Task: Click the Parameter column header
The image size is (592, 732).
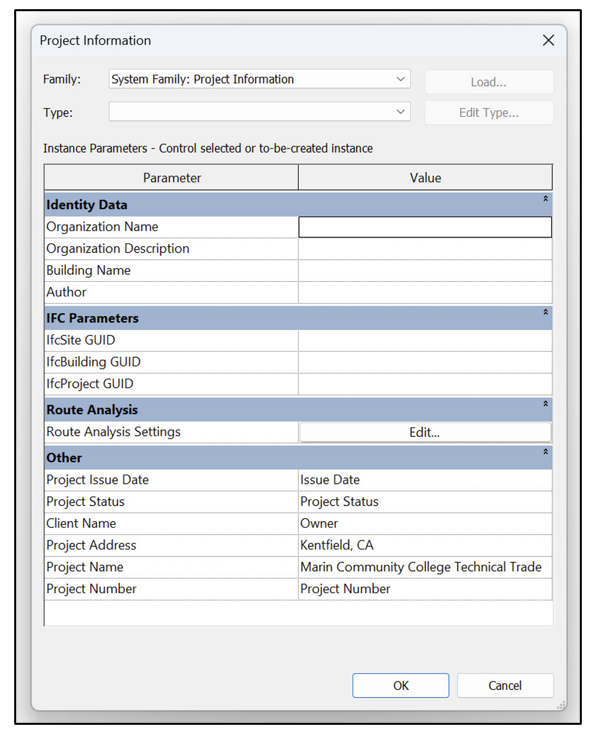Action: (x=171, y=177)
